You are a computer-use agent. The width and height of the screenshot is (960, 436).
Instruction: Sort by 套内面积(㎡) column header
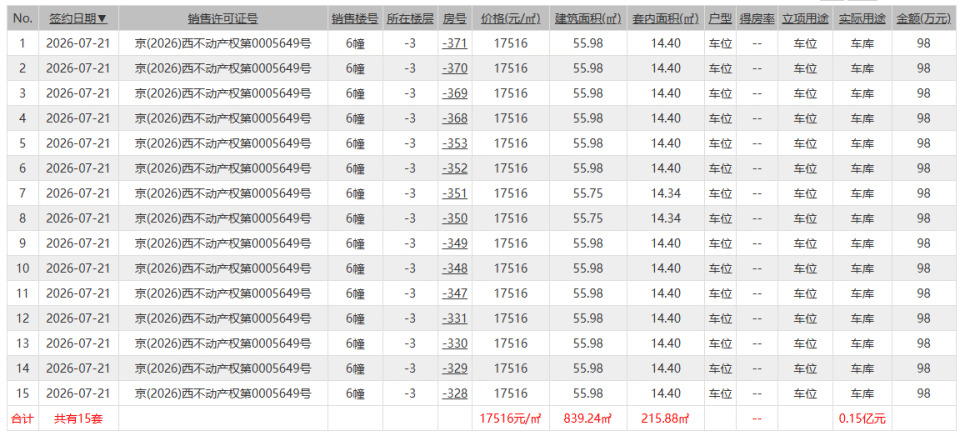666,19
